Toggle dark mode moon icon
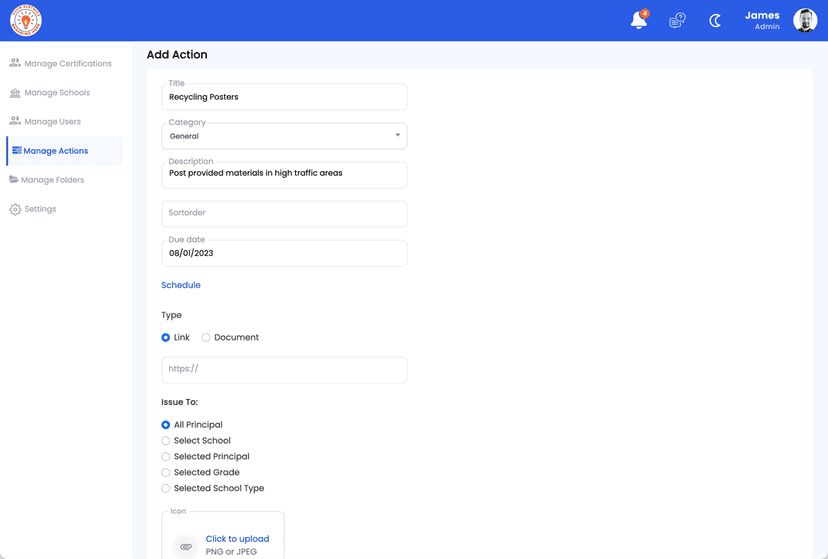Image resolution: width=828 pixels, height=559 pixels. [x=715, y=21]
